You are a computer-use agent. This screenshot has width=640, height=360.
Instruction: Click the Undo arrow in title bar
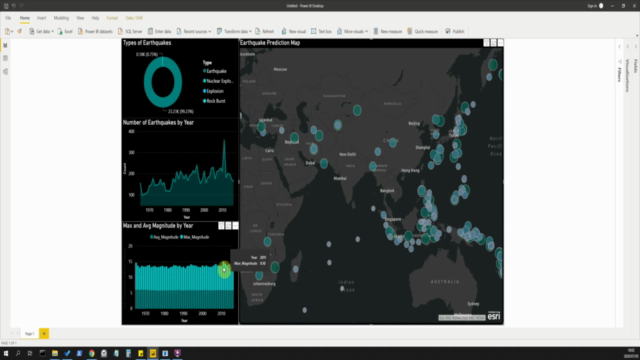point(13,6)
